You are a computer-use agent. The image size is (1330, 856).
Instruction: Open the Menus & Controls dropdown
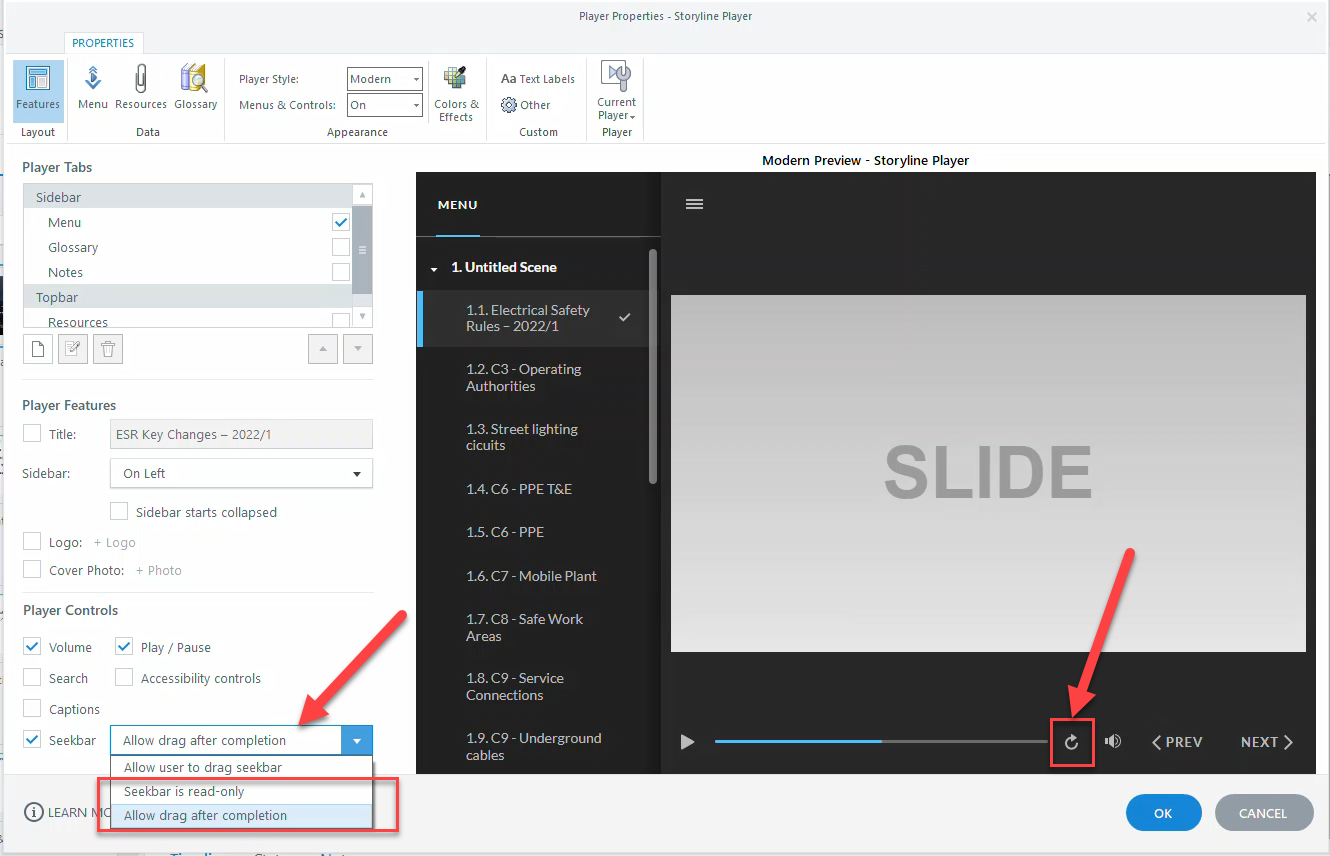385,105
